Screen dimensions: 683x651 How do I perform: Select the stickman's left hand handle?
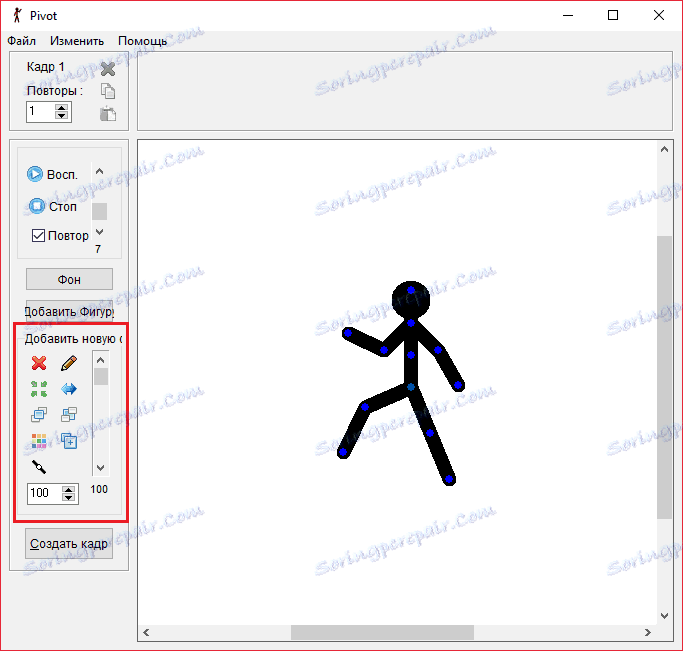347,333
